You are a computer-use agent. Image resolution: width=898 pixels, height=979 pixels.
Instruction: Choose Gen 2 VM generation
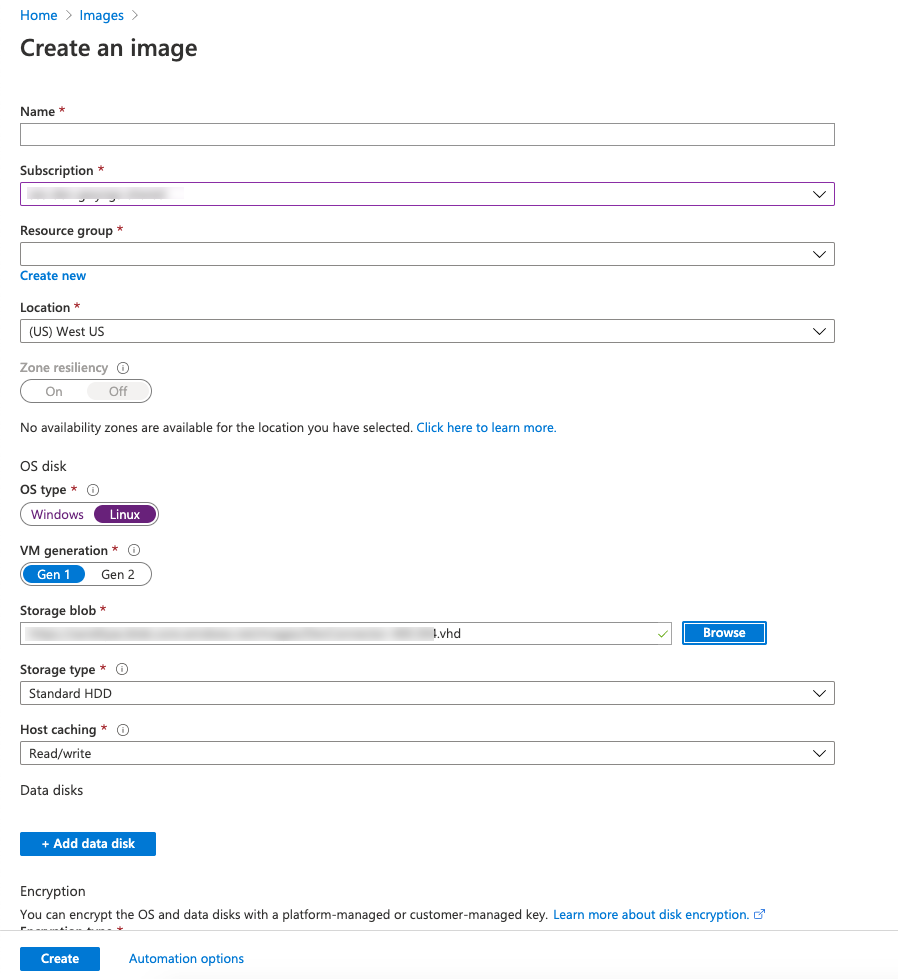point(118,575)
